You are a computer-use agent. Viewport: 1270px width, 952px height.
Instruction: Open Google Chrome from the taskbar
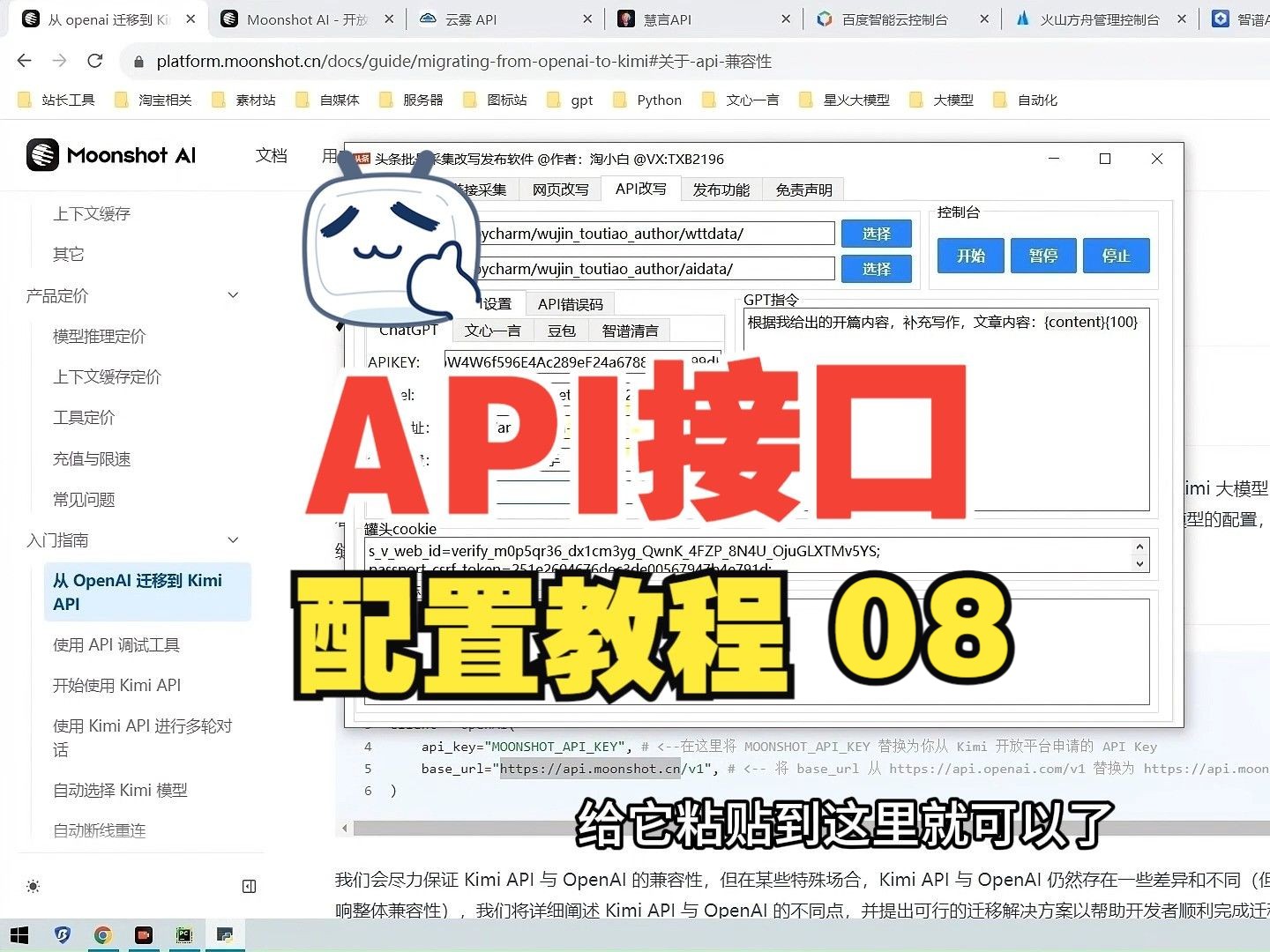pyautogui.click(x=102, y=935)
